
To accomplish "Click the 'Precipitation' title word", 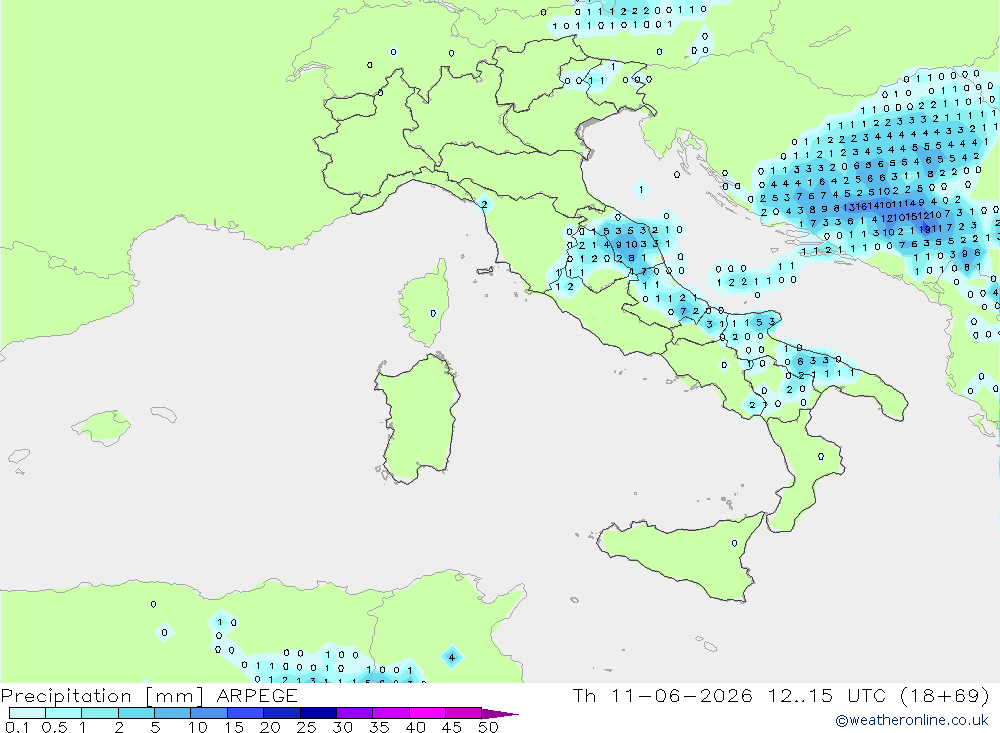I will coord(66,695).
